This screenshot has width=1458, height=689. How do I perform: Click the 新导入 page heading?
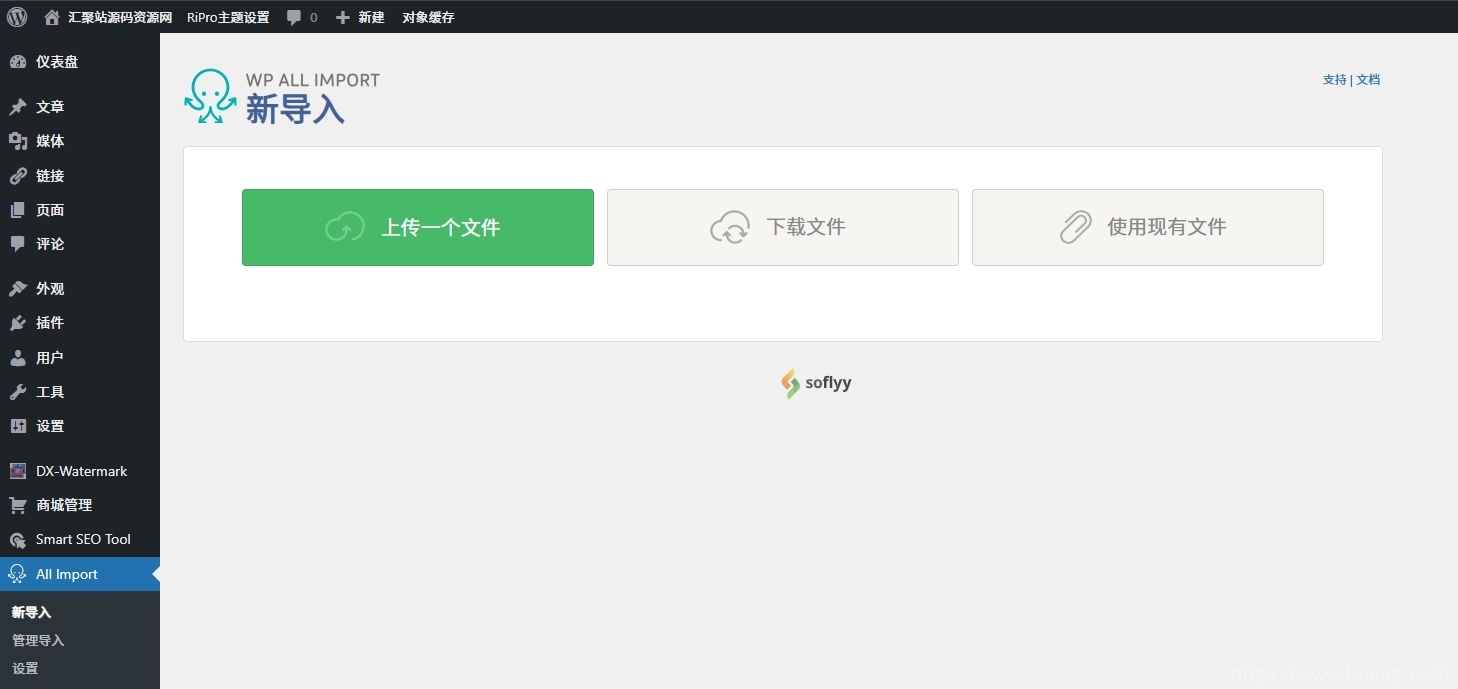[x=295, y=109]
